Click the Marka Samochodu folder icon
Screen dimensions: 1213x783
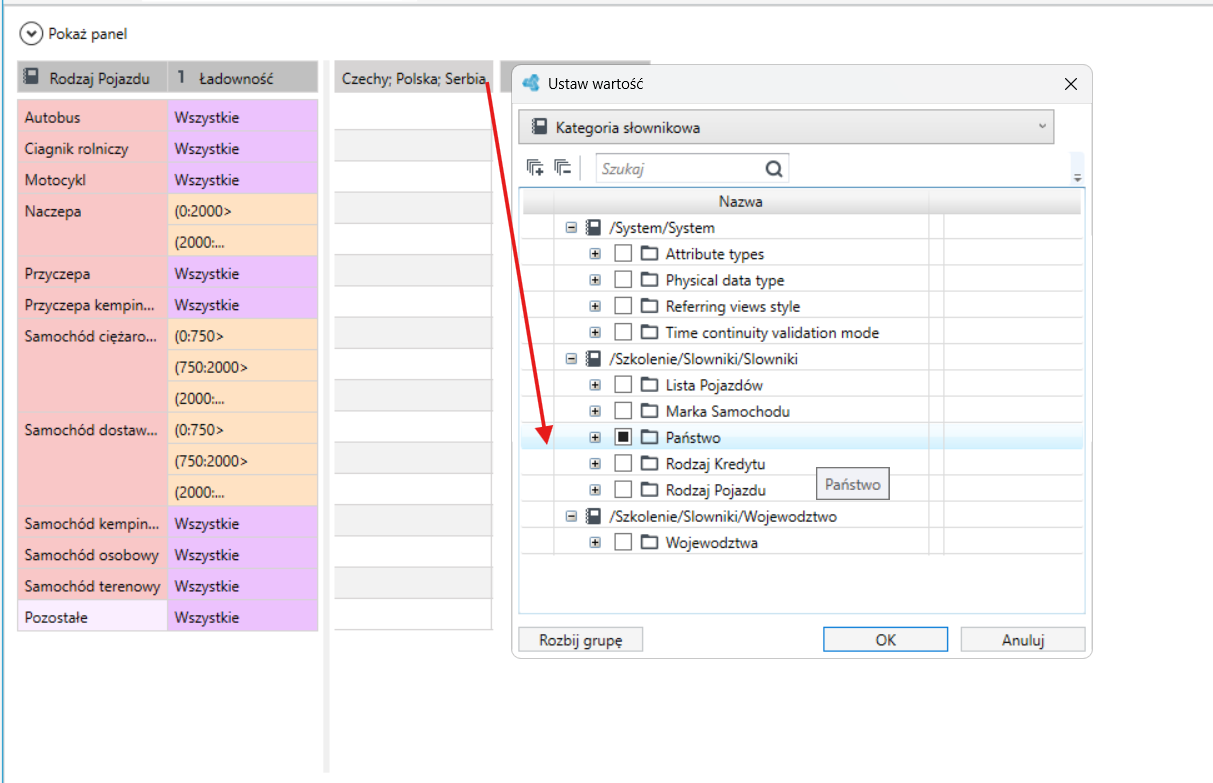click(x=649, y=411)
